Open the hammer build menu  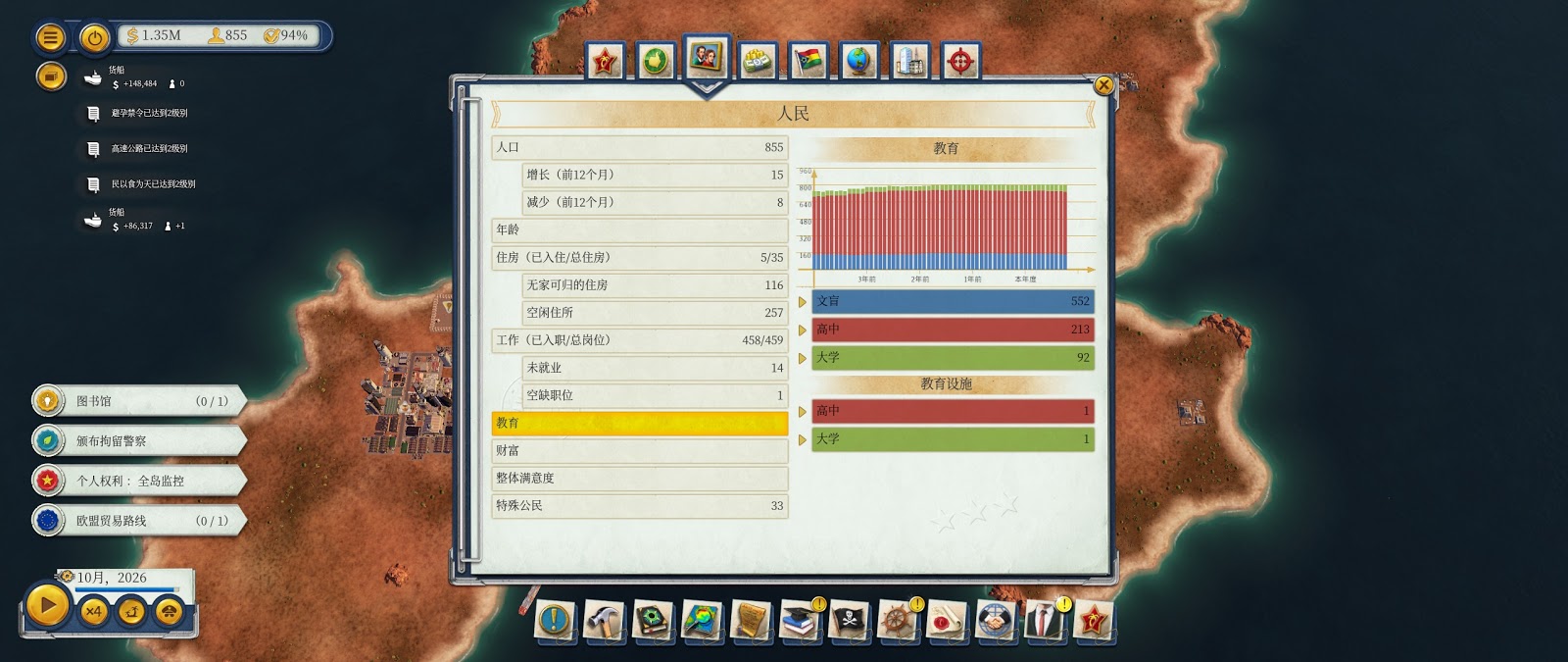tap(604, 620)
